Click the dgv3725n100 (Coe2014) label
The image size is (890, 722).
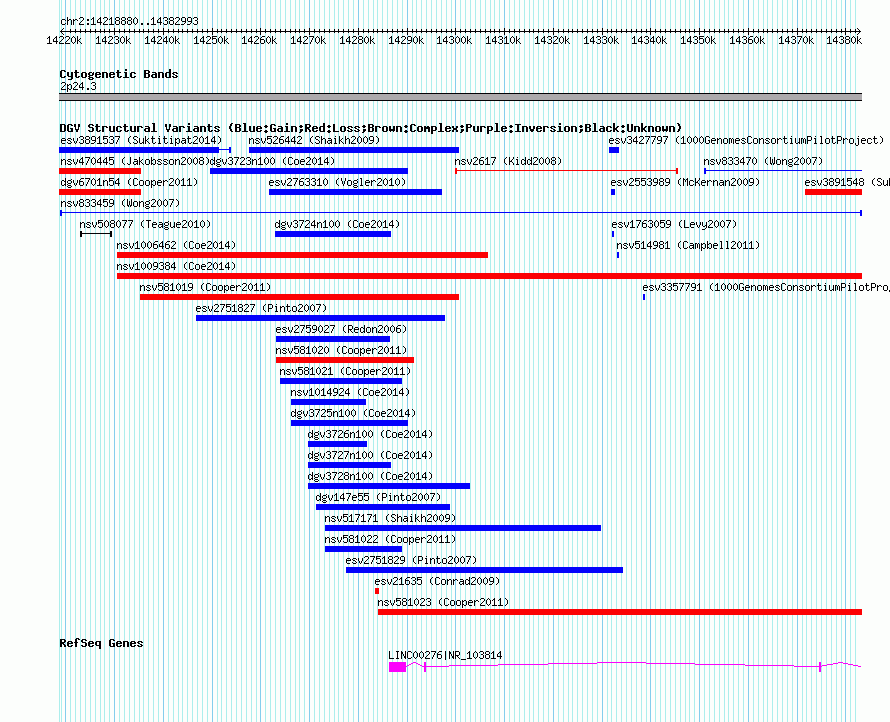point(353,413)
